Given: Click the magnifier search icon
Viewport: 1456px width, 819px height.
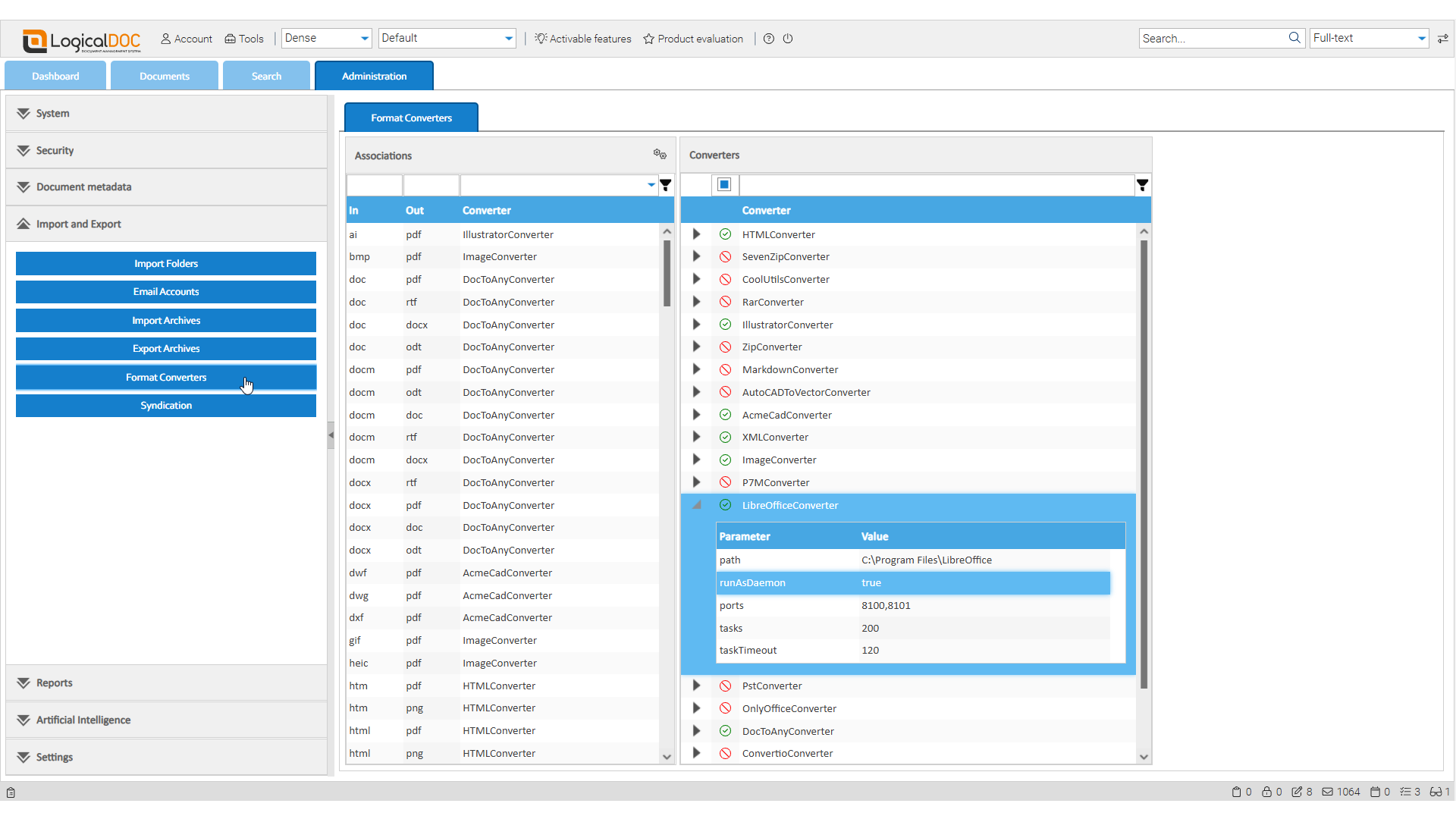Looking at the screenshot, I should (1294, 38).
